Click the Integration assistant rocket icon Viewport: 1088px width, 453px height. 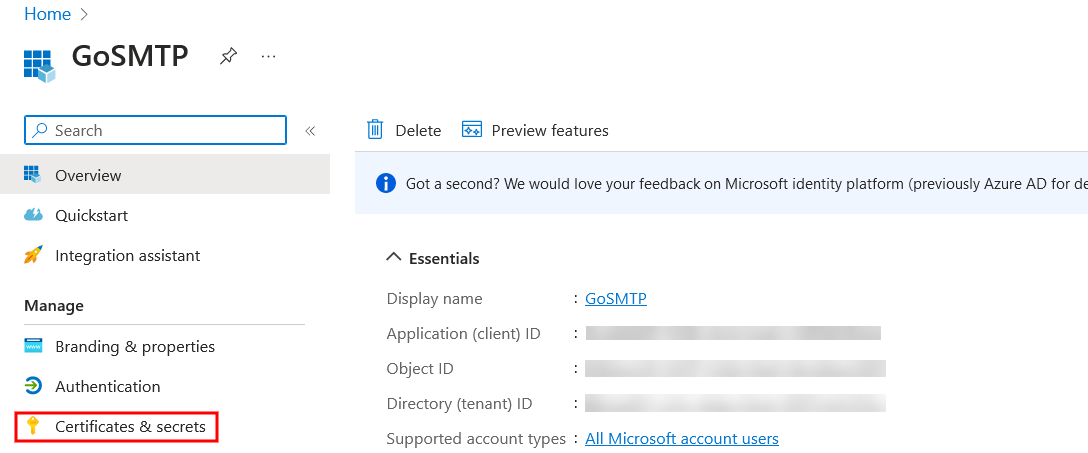click(x=33, y=255)
